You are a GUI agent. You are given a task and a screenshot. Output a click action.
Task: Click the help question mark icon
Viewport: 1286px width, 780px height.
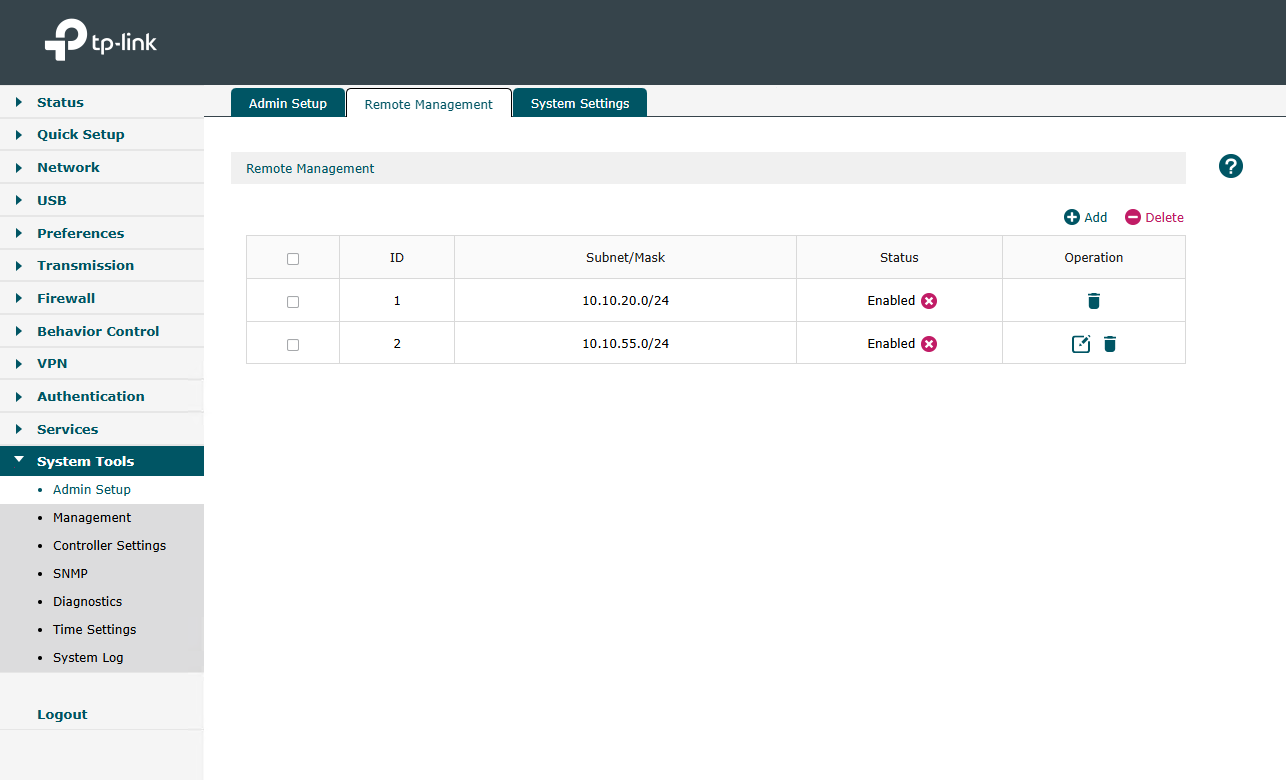pos(1231,167)
